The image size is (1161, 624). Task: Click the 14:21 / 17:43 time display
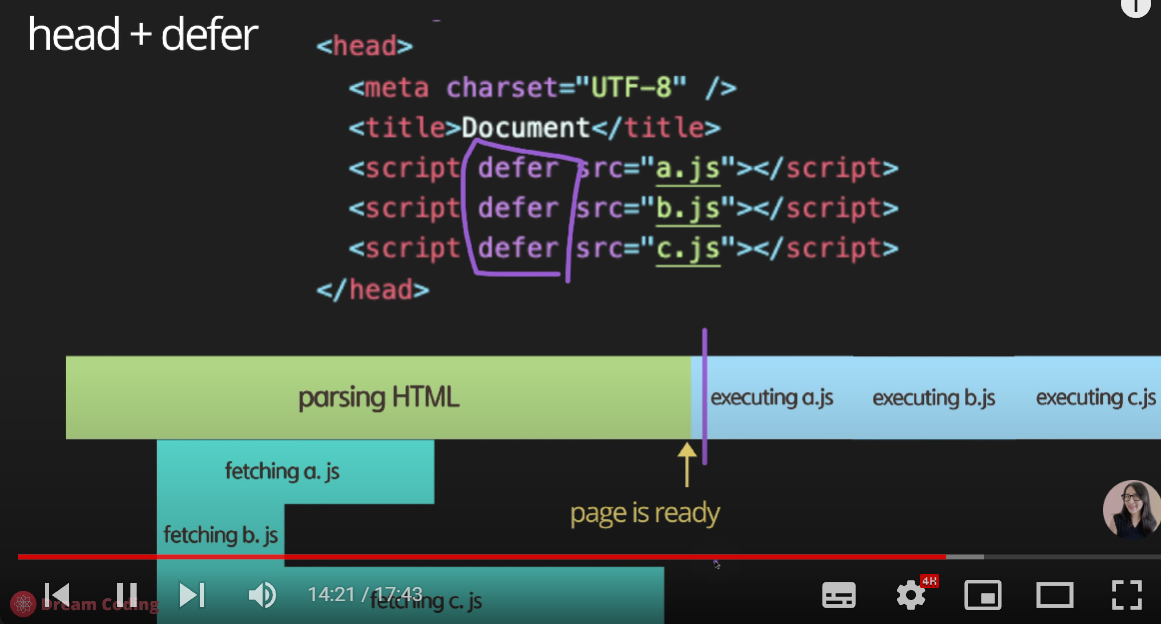365,594
